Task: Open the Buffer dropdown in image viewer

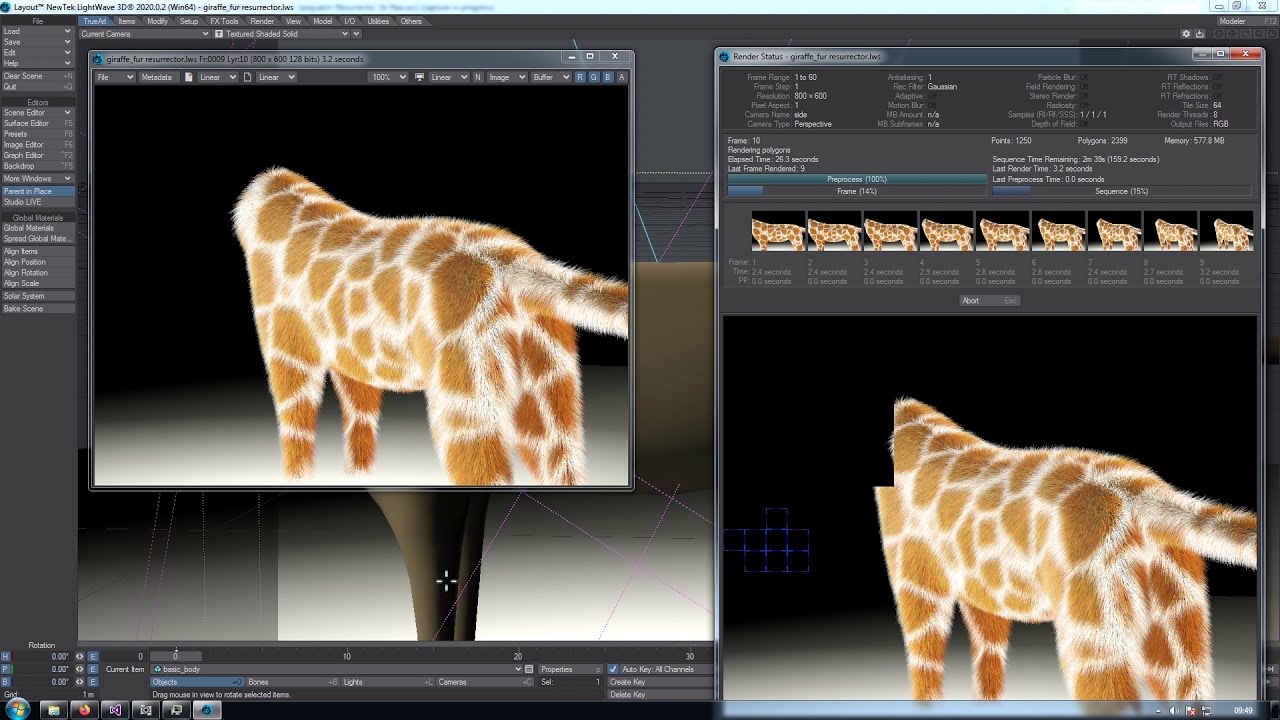Action: [x=550, y=77]
